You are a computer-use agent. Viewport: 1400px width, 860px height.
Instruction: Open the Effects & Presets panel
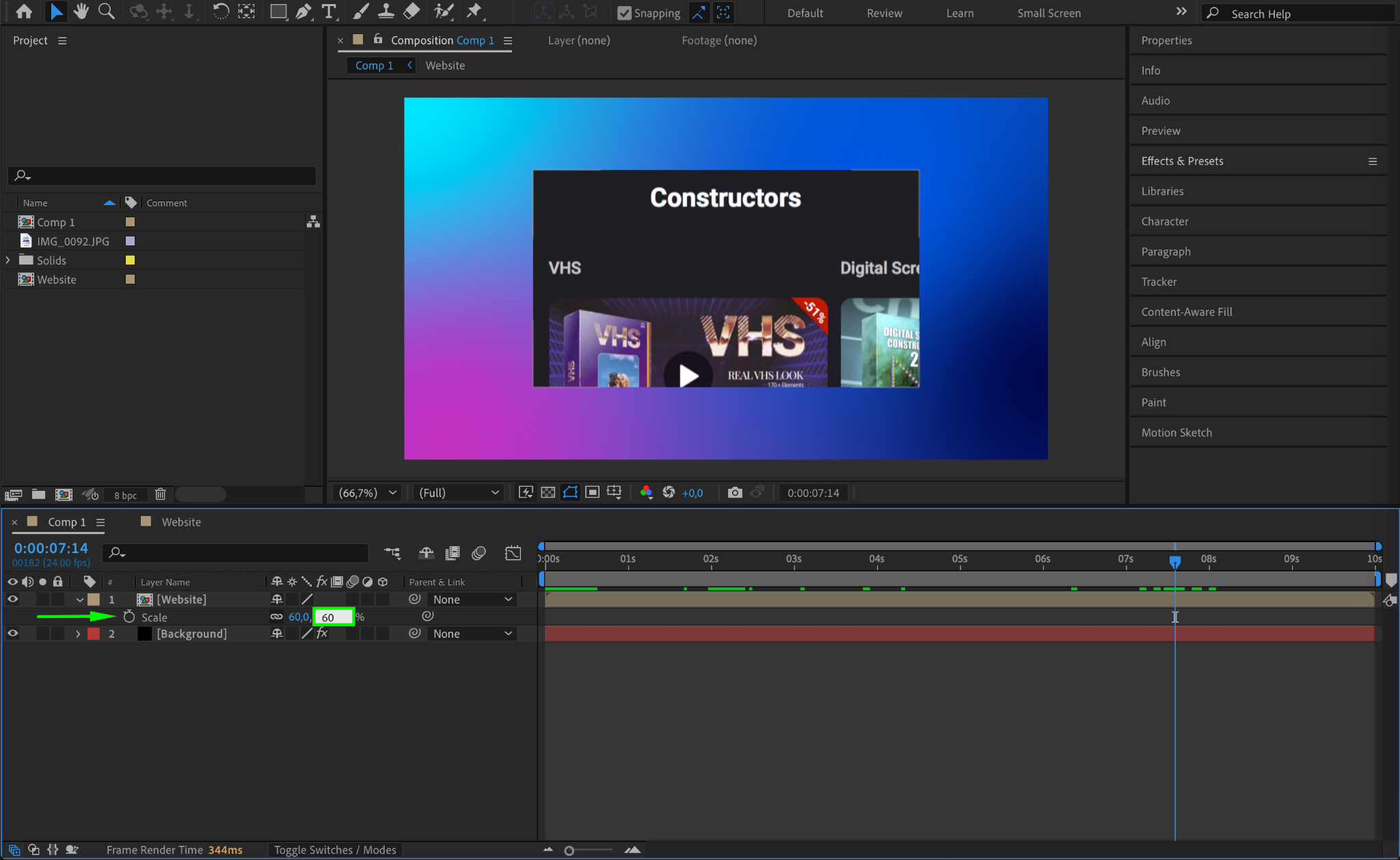(1182, 161)
